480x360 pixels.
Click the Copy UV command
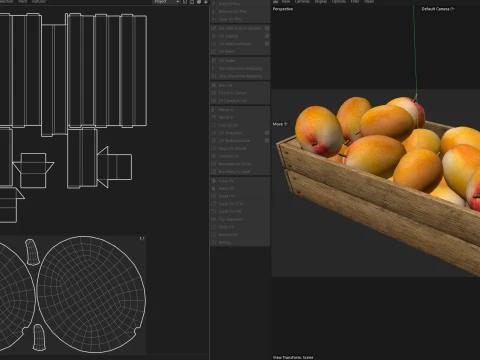coord(240,181)
